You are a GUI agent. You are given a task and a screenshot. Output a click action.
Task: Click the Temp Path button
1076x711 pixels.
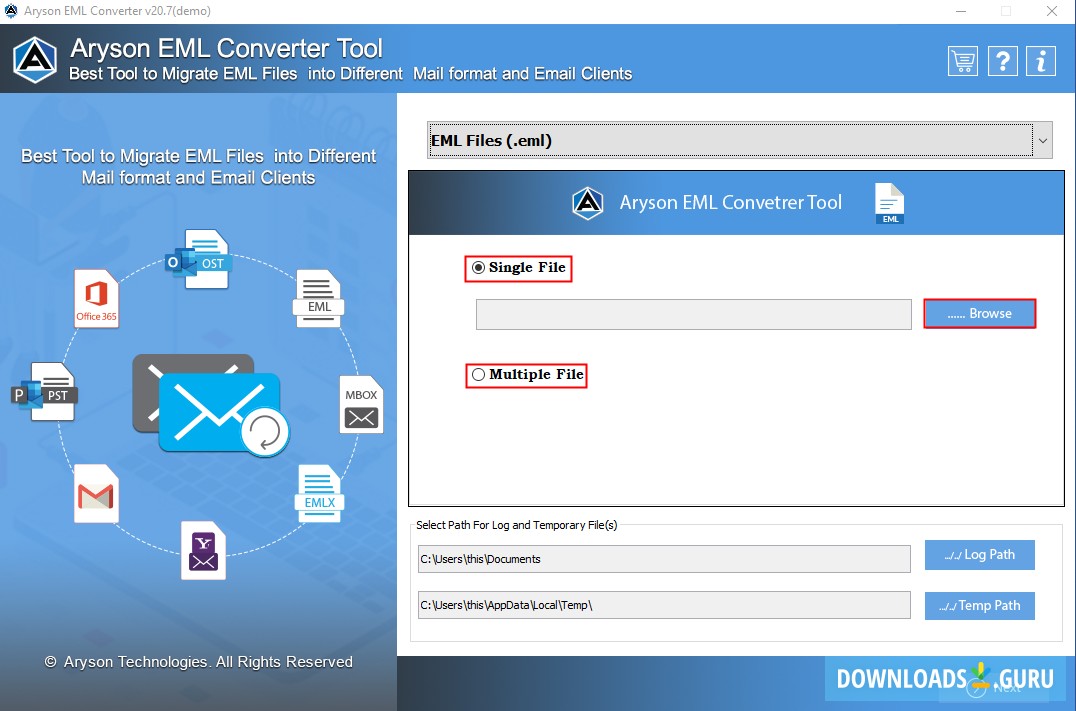[979, 605]
